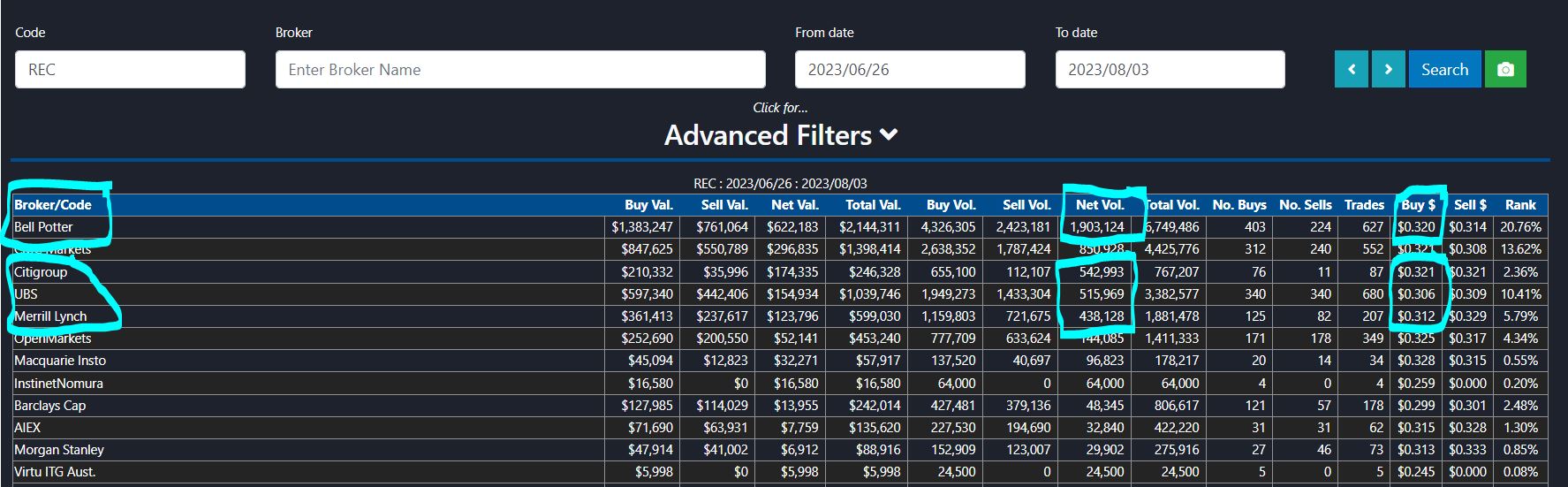1568x487 pixels.
Task: Click Morgan Stanley sell price $0.333
Action: click(1468, 450)
